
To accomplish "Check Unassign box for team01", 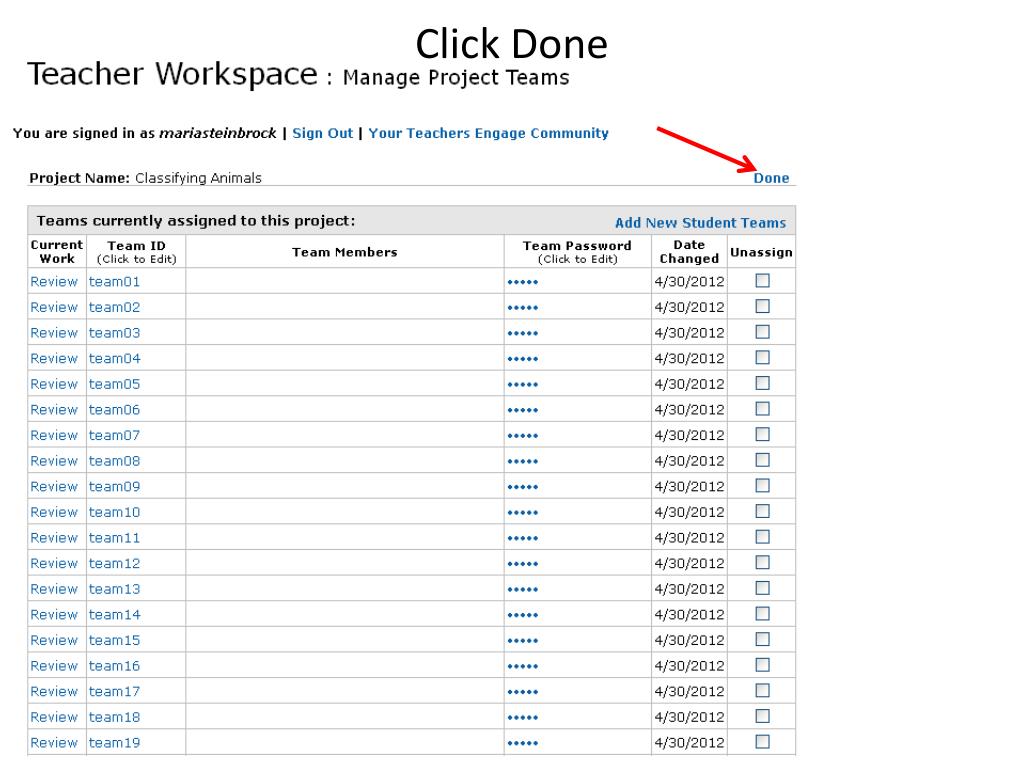I will pos(762,281).
